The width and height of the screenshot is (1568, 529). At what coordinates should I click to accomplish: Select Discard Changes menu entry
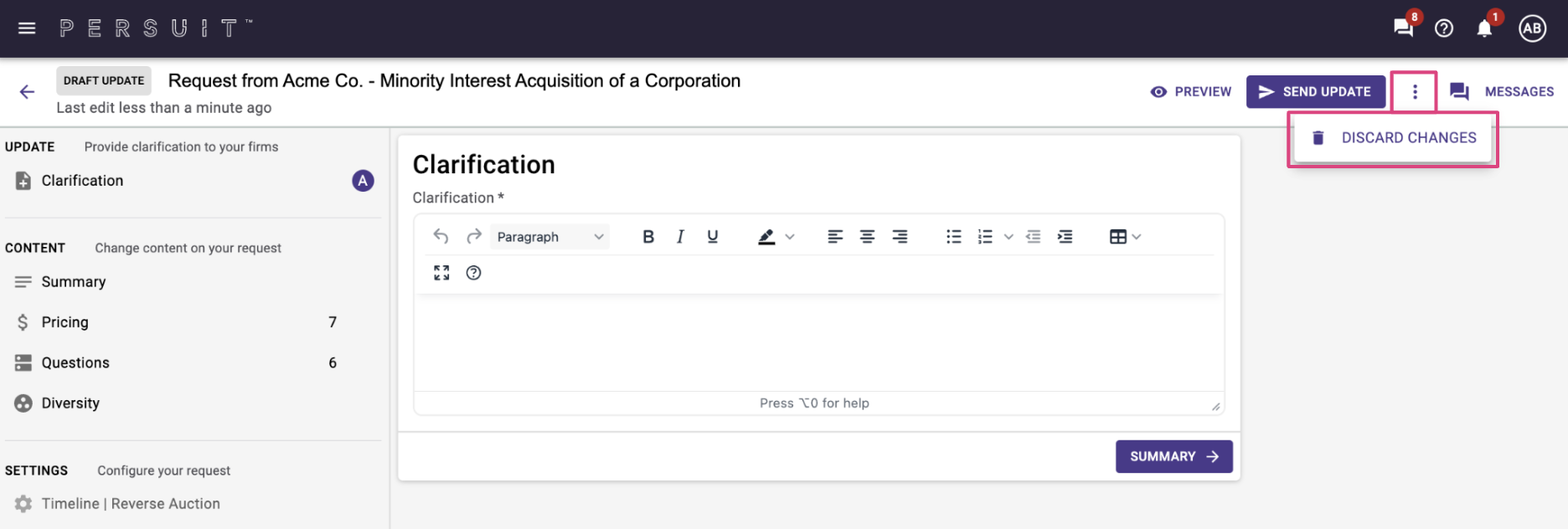click(1394, 138)
